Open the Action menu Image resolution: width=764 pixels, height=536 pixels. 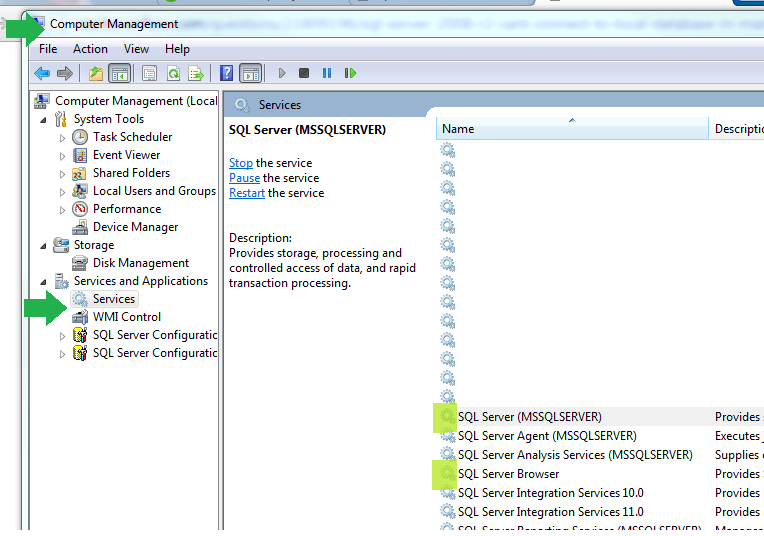pos(90,49)
